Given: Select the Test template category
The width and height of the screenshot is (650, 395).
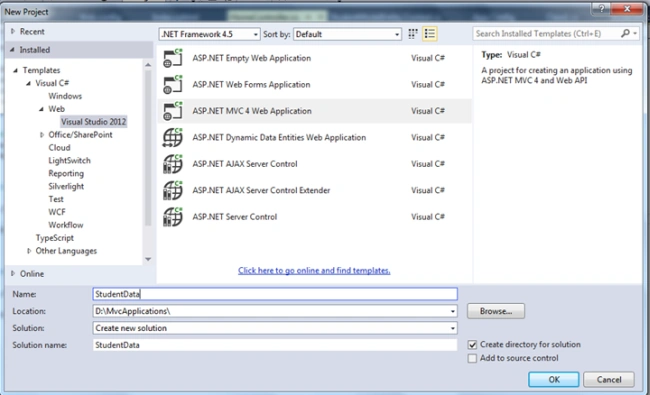Looking at the screenshot, I should [x=56, y=199].
